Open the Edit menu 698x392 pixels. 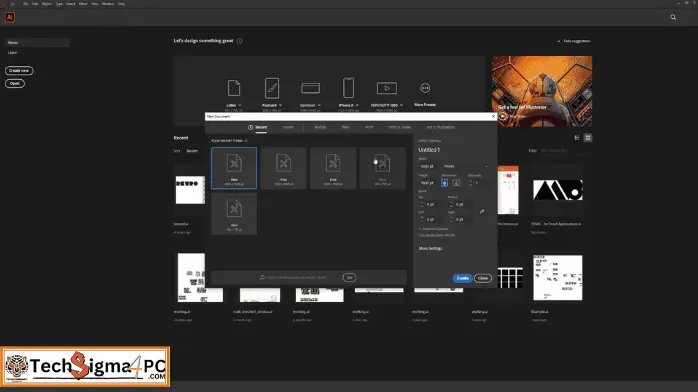click(x=35, y=4)
